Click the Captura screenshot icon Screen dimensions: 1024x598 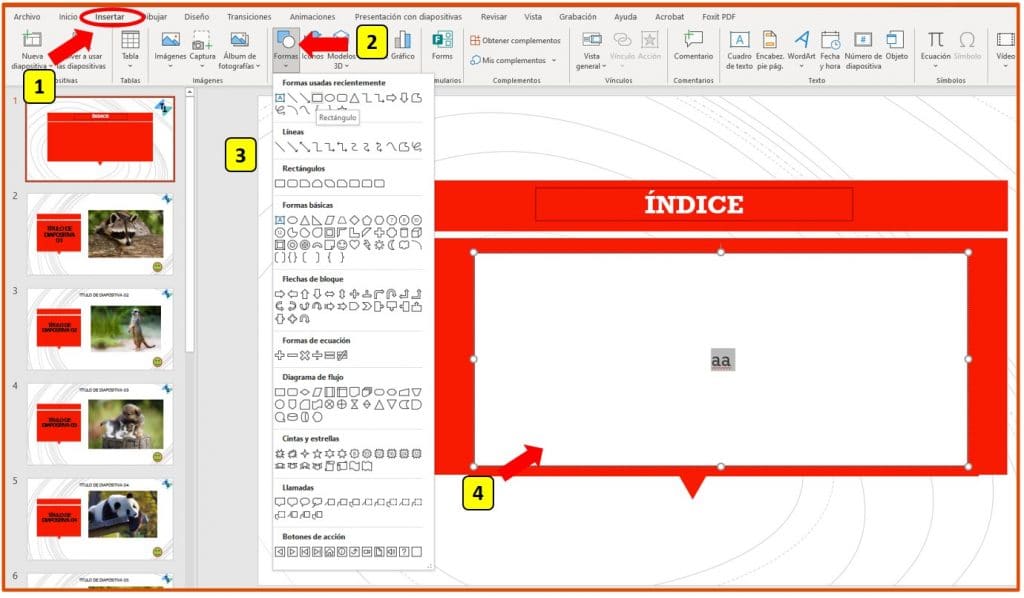point(202,40)
